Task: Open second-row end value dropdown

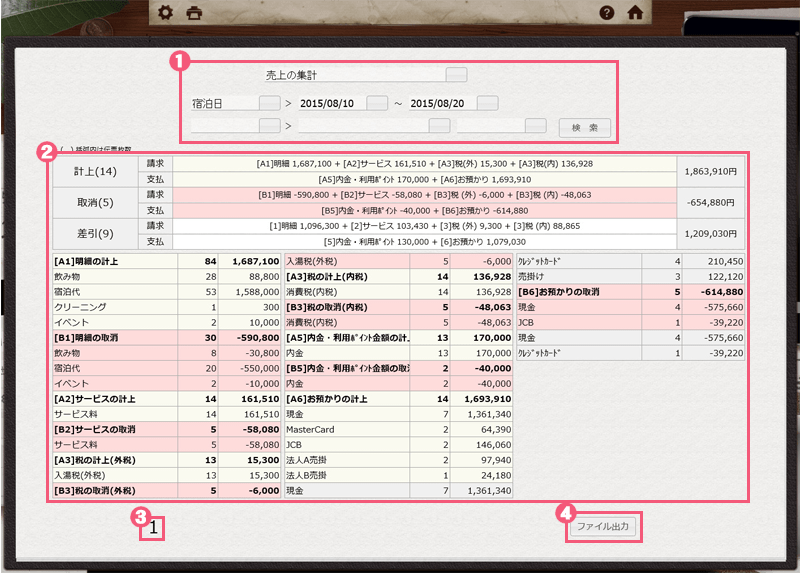Action: click(536, 126)
